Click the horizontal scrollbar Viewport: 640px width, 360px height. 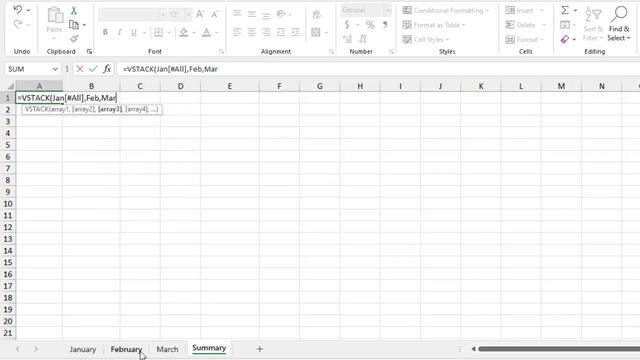pos(559,349)
